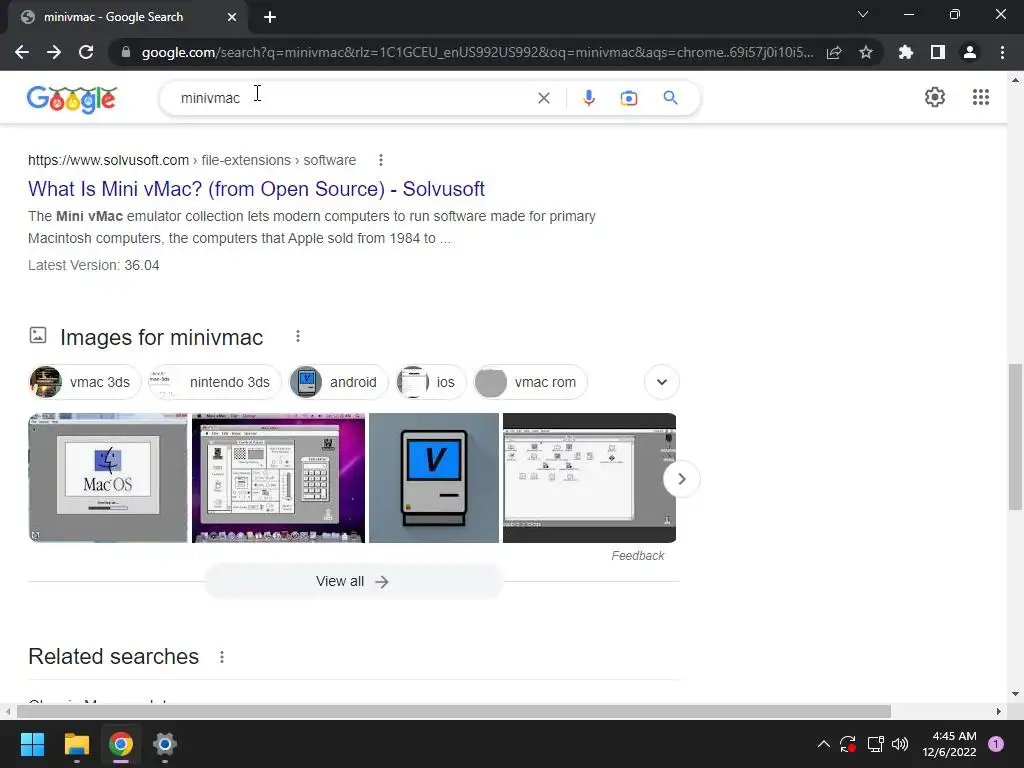Open File Explorer from the taskbar
The height and width of the screenshot is (768, 1024).
pos(76,744)
